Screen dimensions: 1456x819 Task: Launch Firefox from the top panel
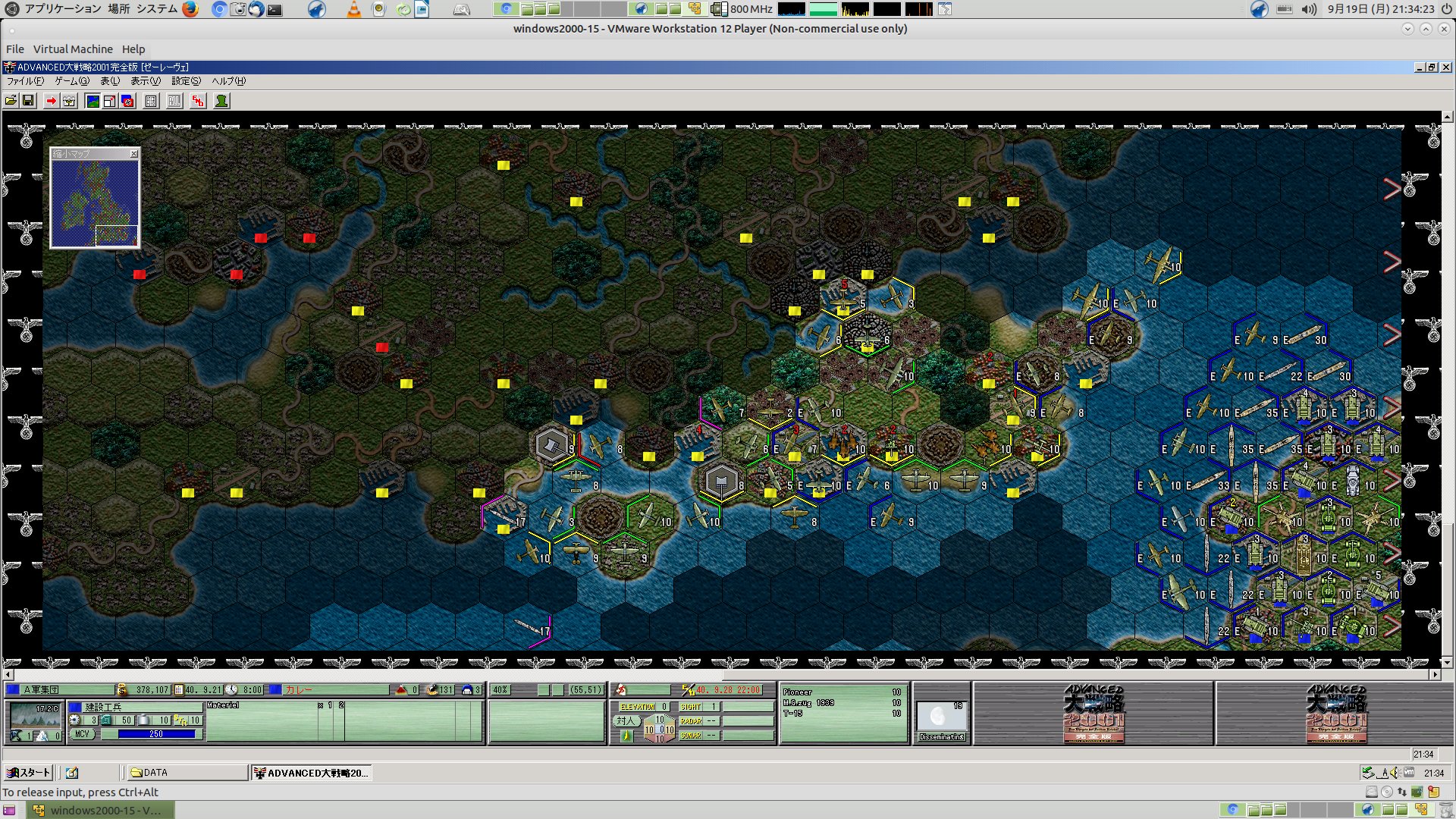click(190, 9)
